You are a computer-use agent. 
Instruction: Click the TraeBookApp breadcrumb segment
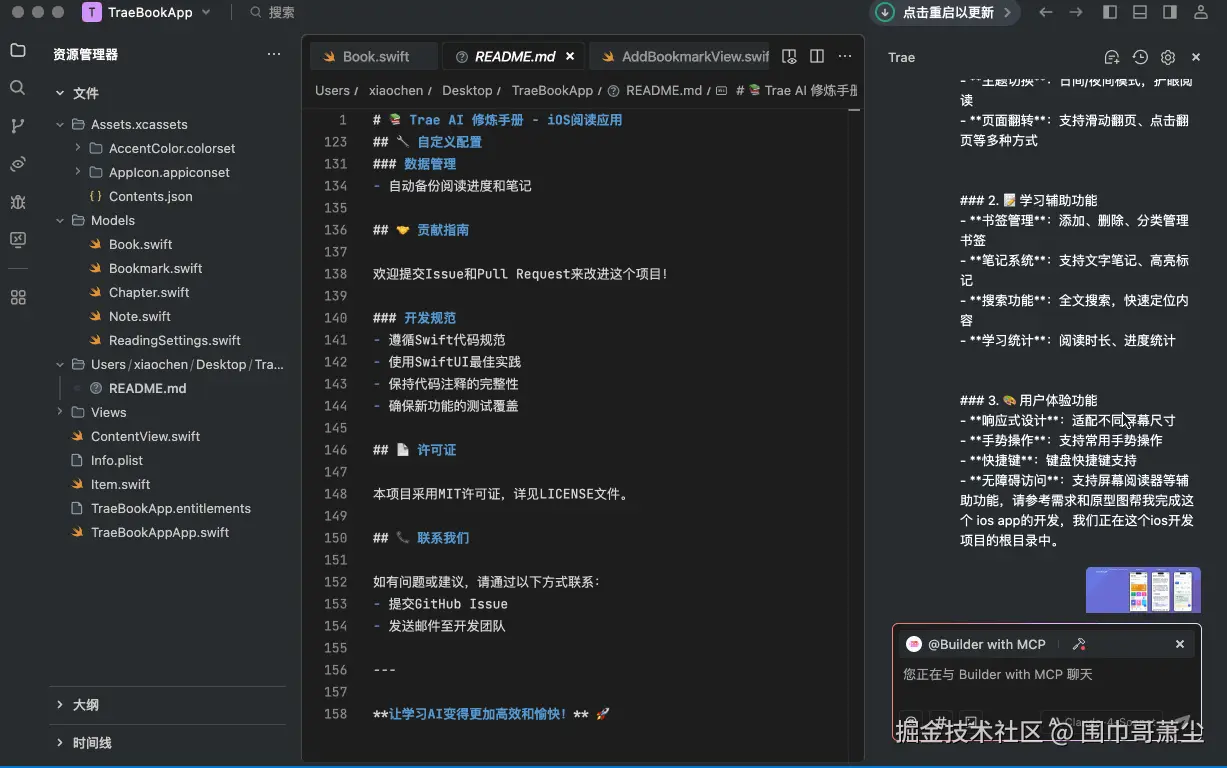(x=552, y=90)
